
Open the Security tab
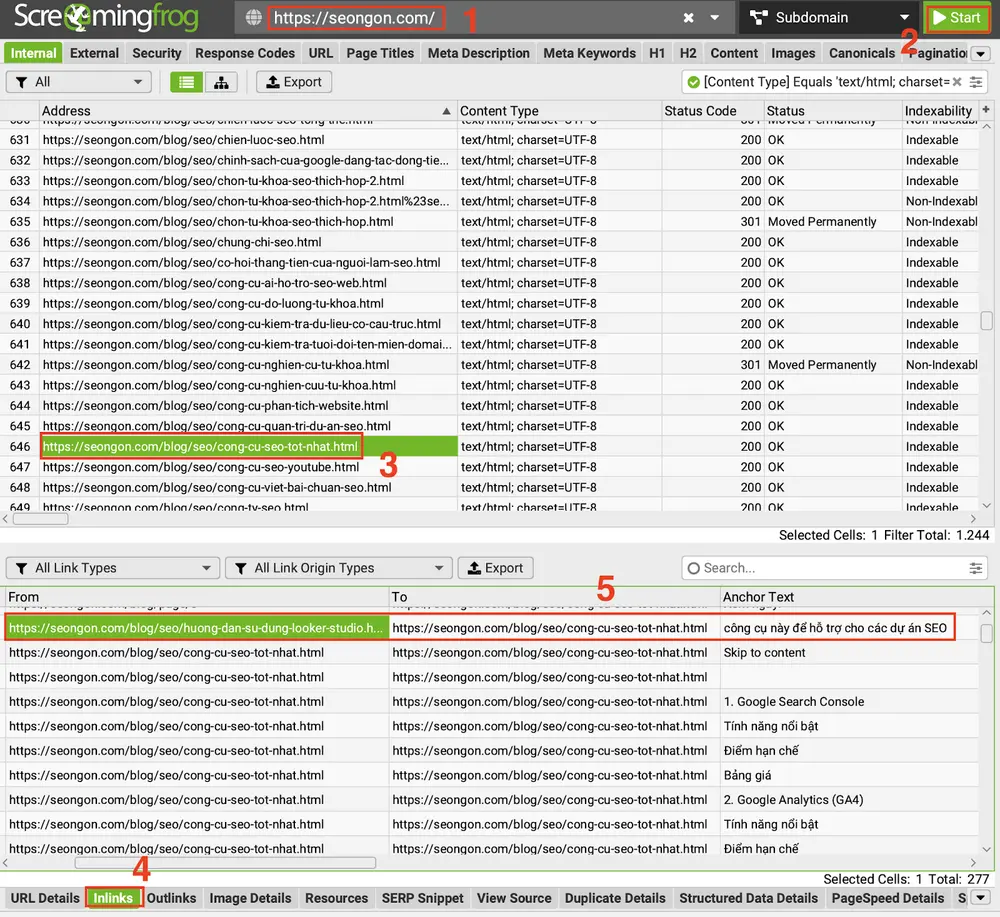tap(157, 53)
